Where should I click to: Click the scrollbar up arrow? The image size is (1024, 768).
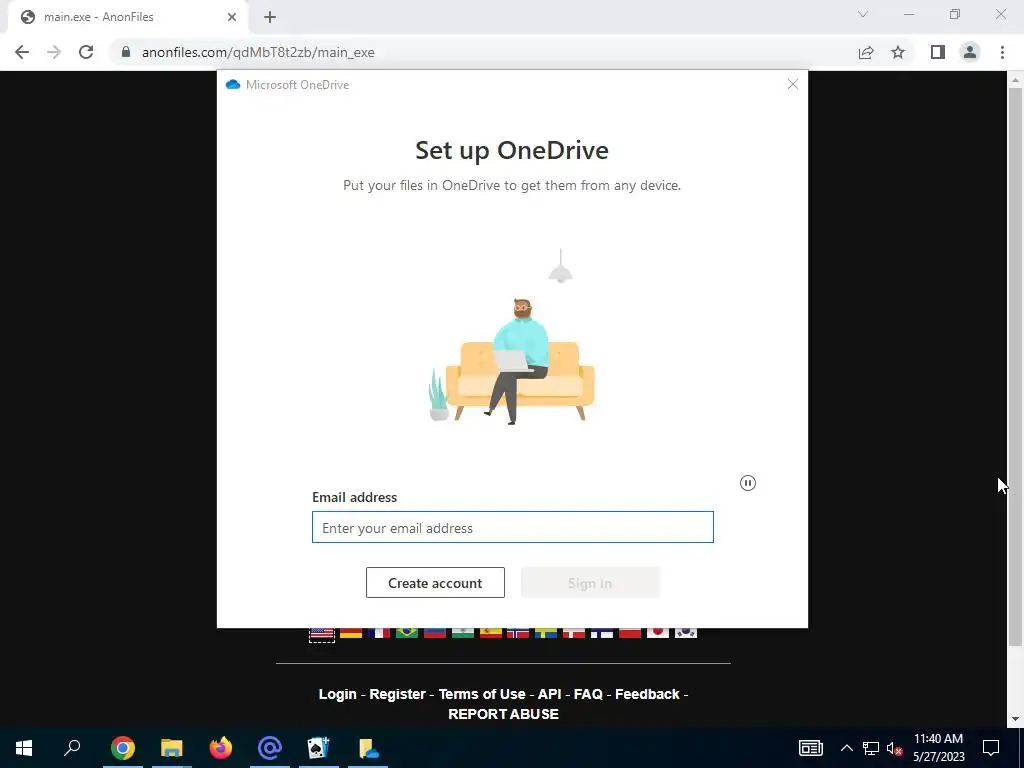pyautogui.click(x=1015, y=80)
